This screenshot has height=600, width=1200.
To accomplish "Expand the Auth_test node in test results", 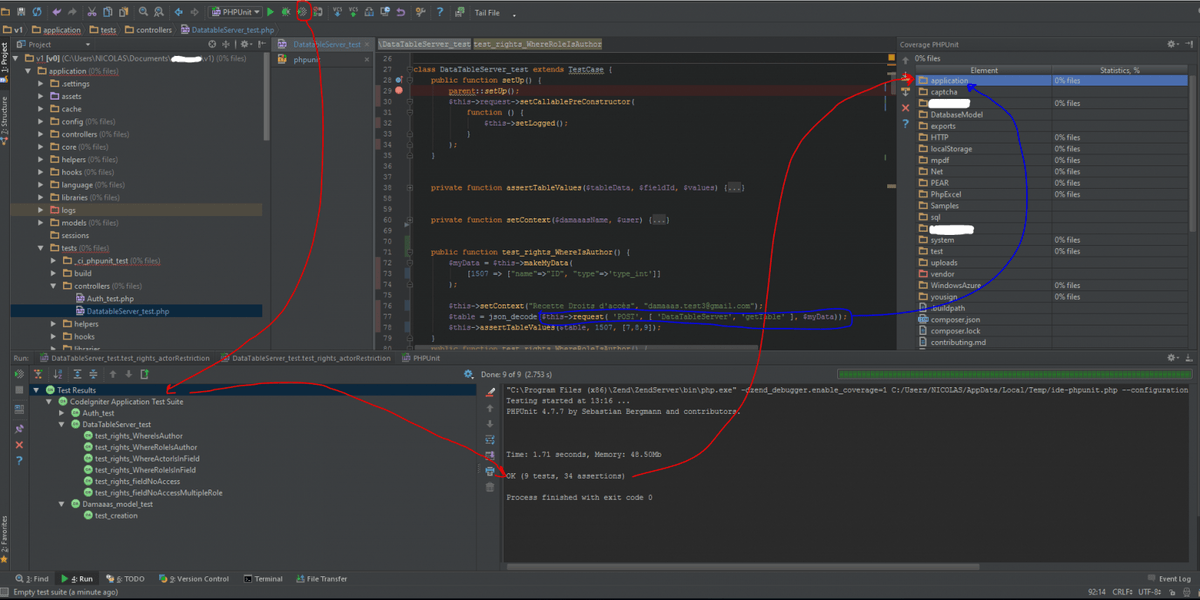I will (x=63, y=412).
